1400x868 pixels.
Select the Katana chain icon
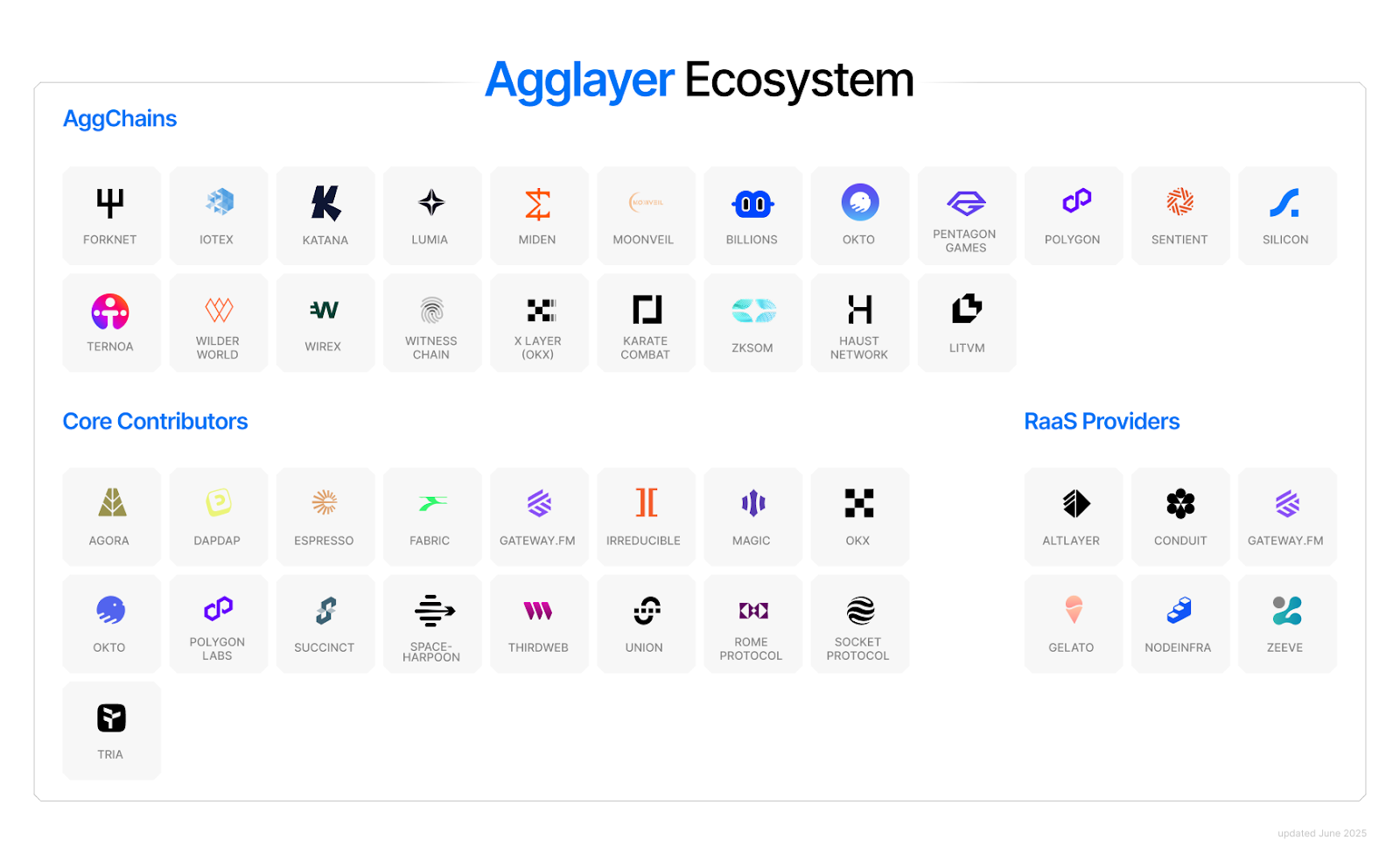click(x=325, y=203)
